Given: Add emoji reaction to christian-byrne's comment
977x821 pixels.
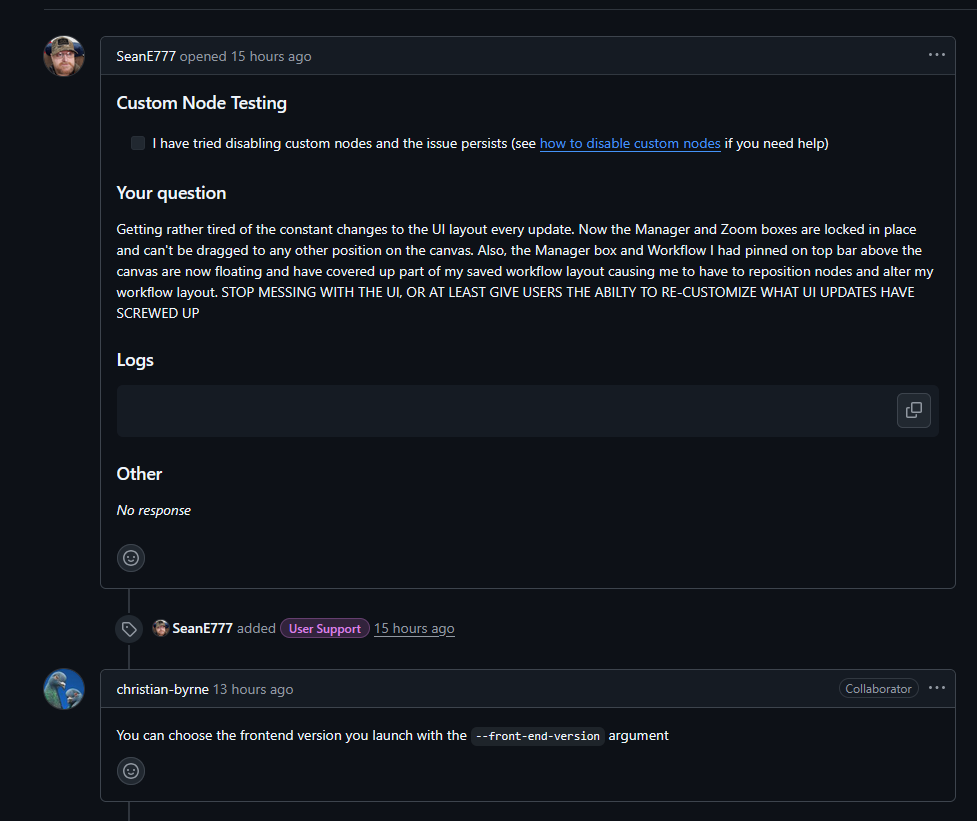Looking at the screenshot, I should click(x=131, y=771).
